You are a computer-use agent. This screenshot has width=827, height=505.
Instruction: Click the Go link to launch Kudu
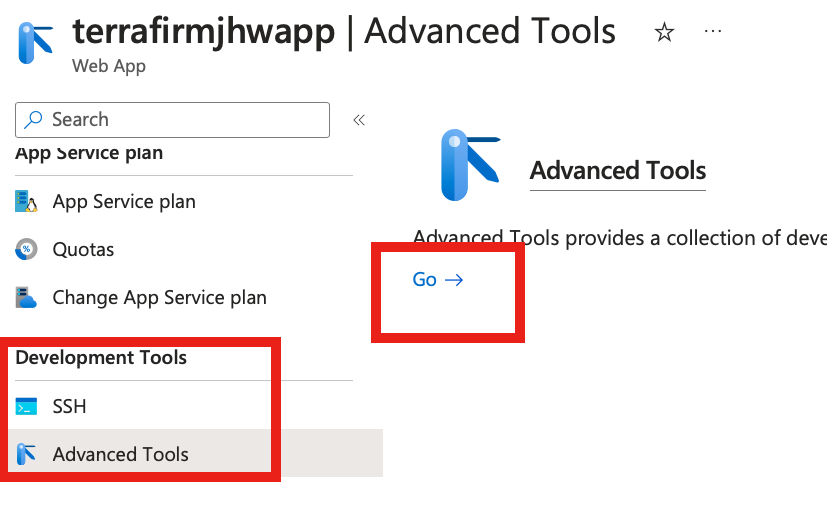point(437,280)
